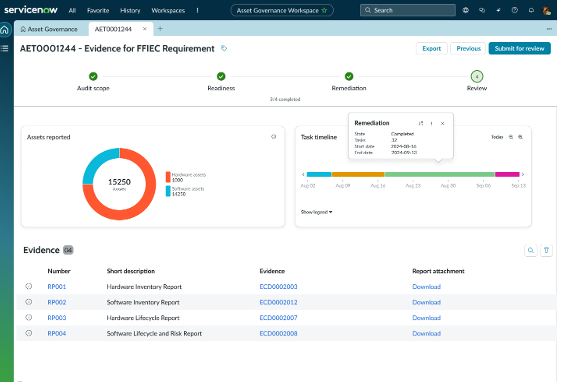Open the help icon in top bar
Image resolution: width=562 pixels, height=382 pixels.
tap(515, 10)
